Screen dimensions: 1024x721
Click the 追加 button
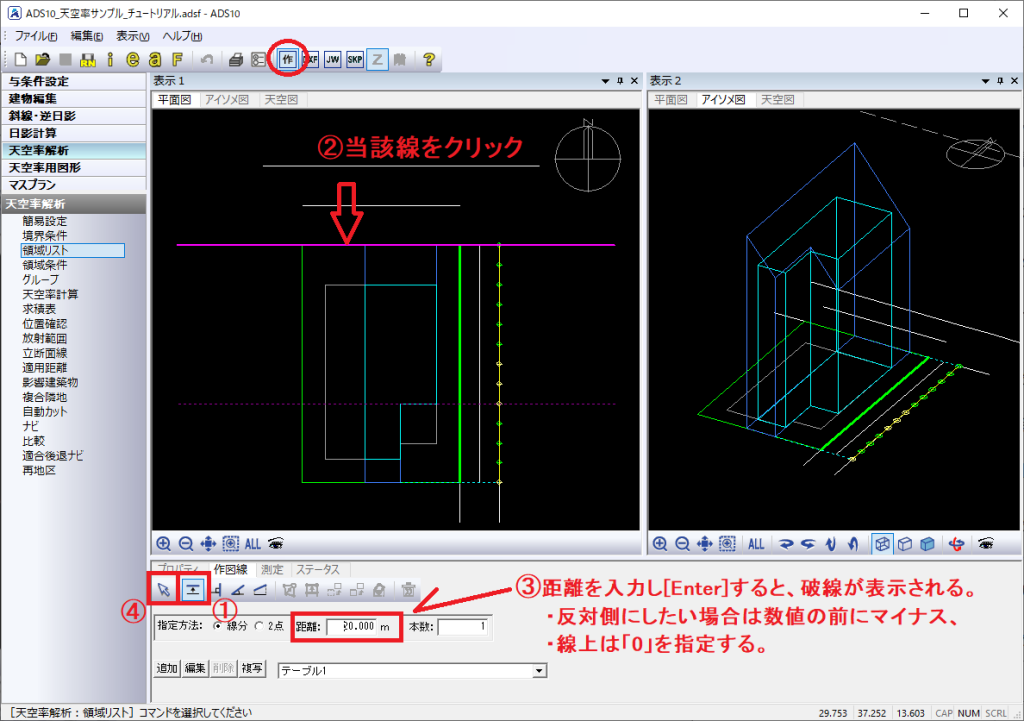point(167,668)
